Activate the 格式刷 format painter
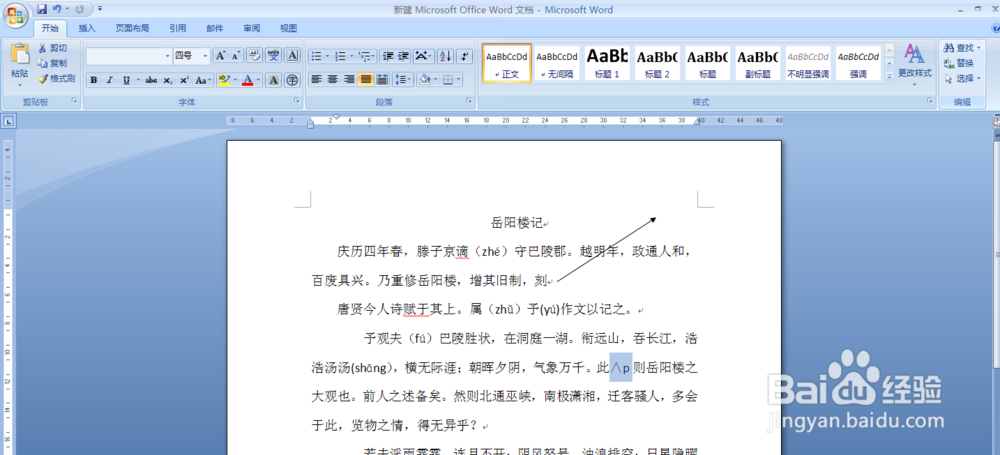The image size is (1000, 455). [56, 78]
